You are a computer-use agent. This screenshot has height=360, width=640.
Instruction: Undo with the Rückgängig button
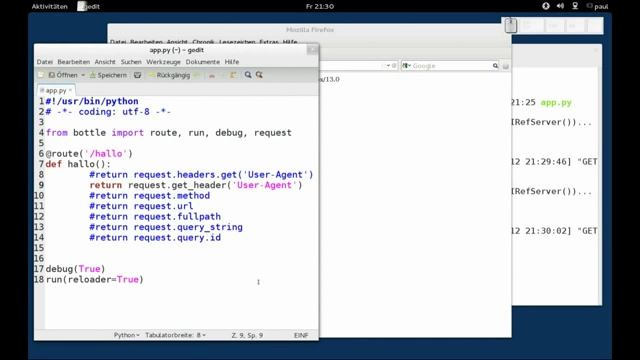tap(170, 75)
